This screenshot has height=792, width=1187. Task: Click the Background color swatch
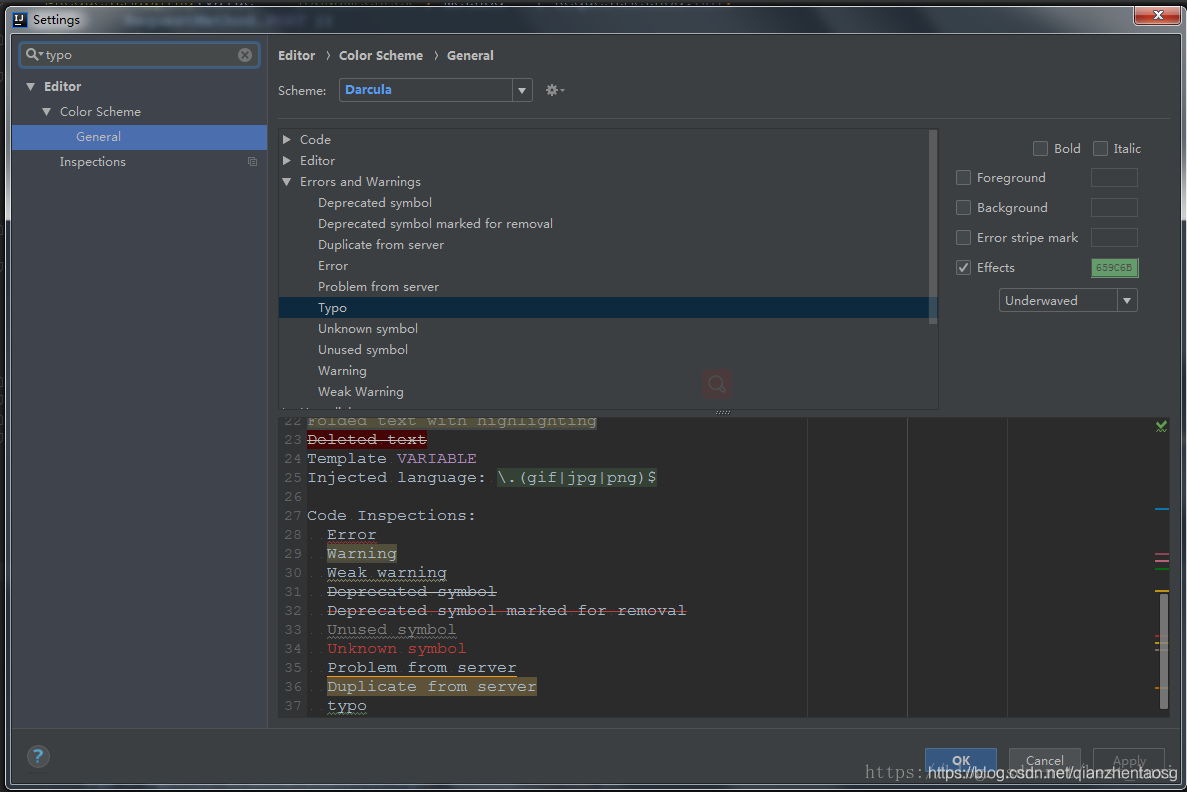click(x=1114, y=207)
